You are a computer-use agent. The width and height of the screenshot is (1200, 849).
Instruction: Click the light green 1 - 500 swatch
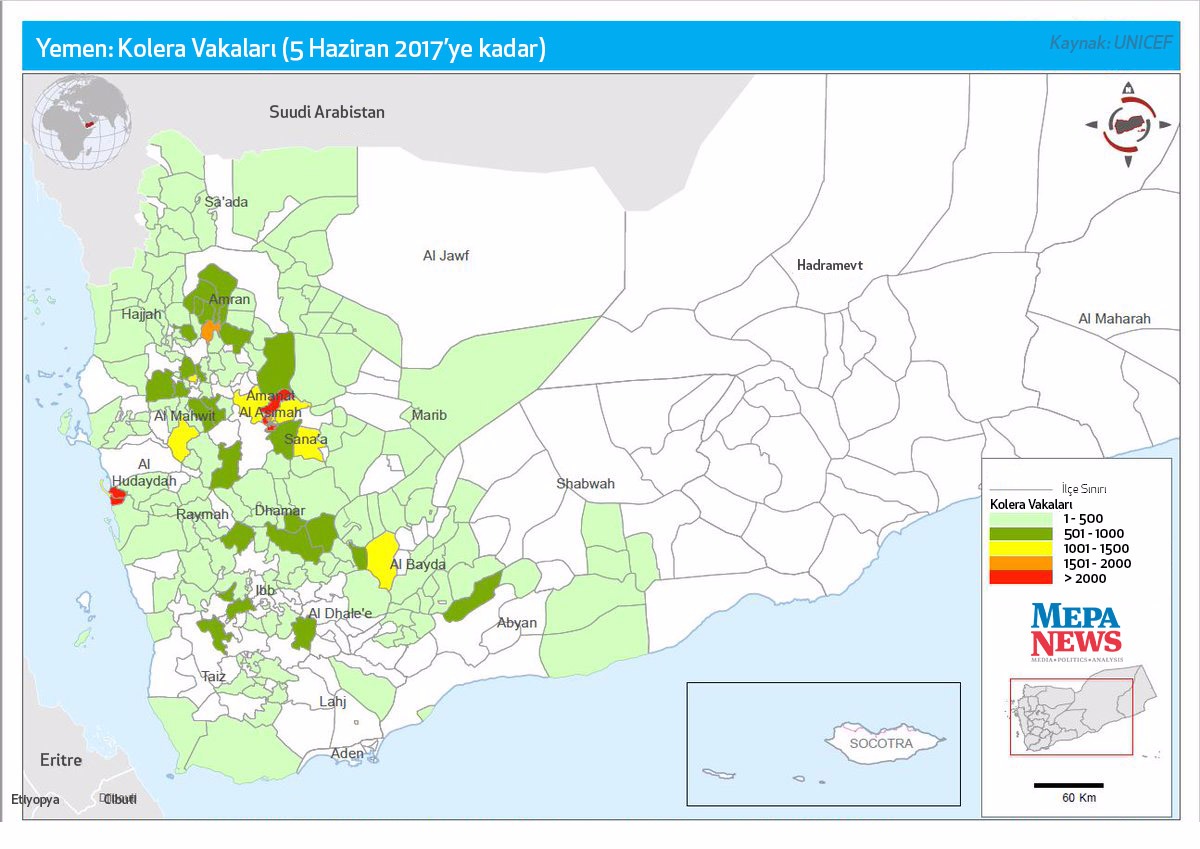(x=1020, y=519)
